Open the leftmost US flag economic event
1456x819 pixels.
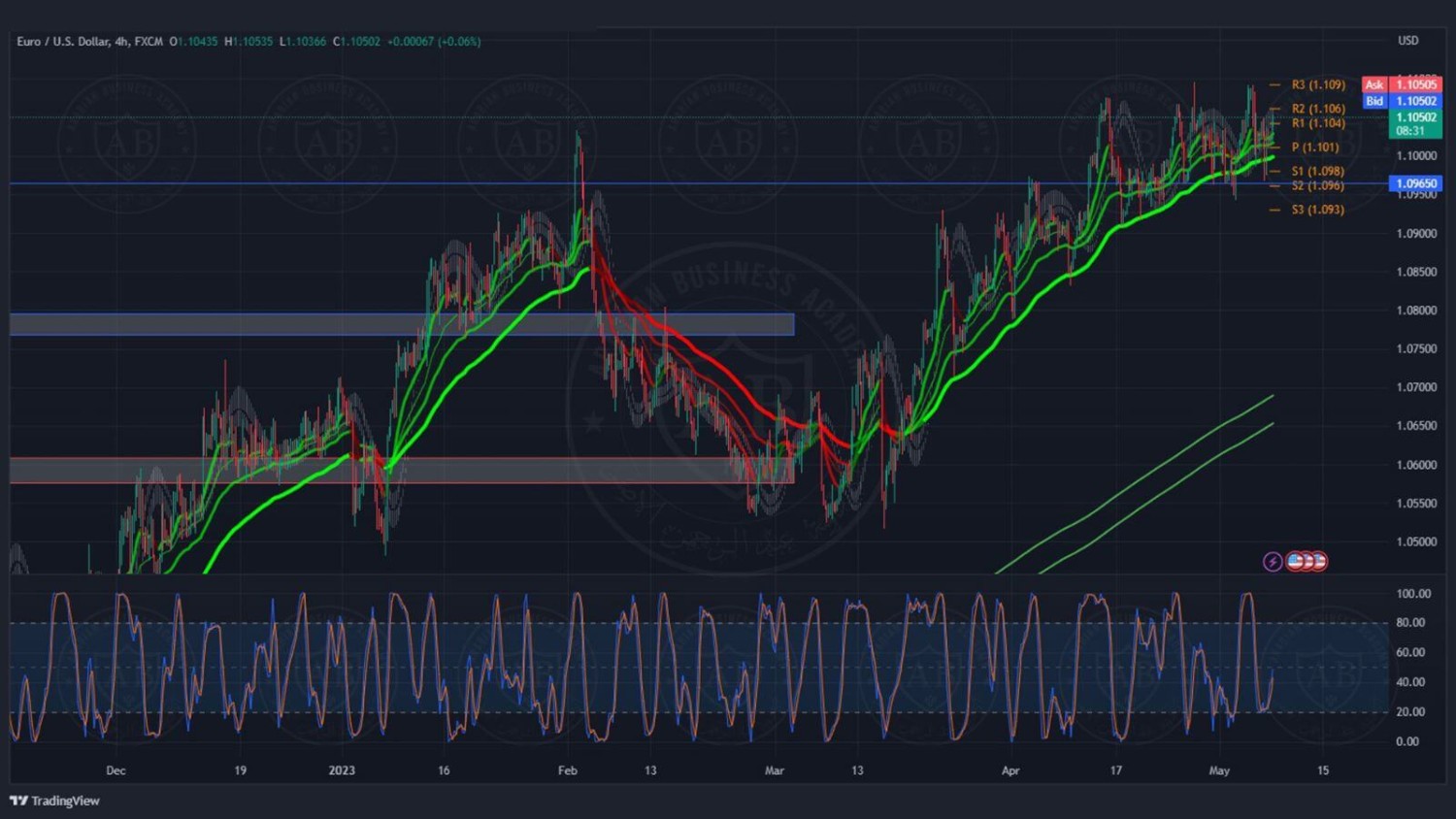[x=1295, y=561]
